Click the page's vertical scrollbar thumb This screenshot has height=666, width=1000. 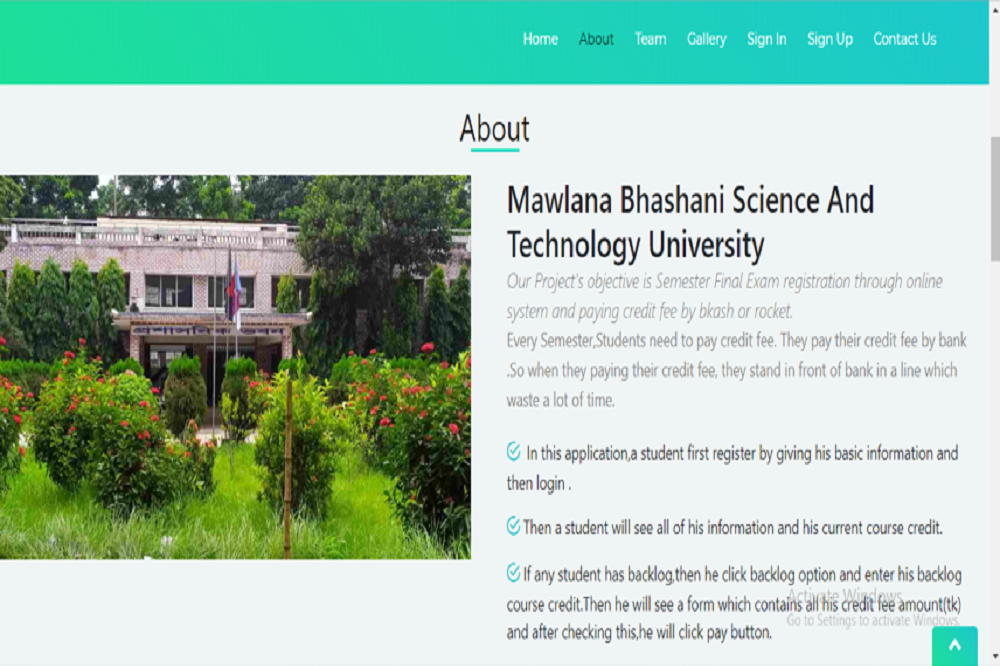pos(994,200)
